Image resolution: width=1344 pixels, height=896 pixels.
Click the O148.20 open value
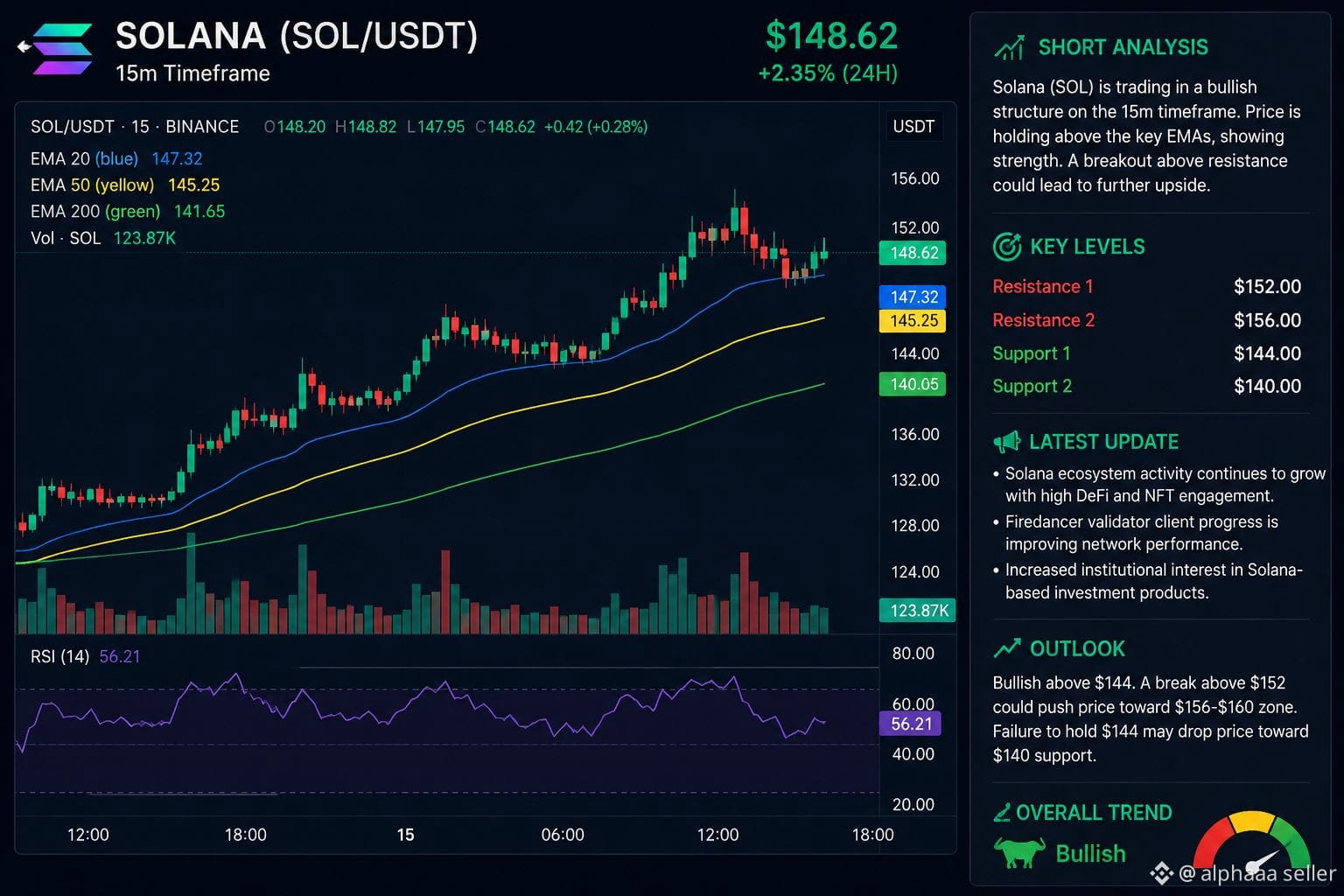pyautogui.click(x=295, y=127)
